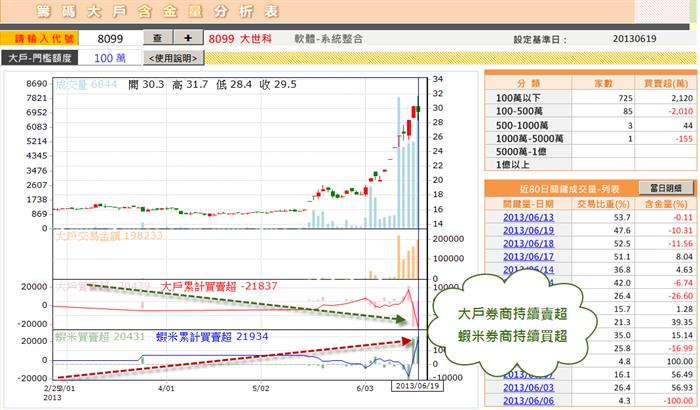Viewport: 700px width, 410px height.
Task: Open the <使用說明> usage instructions button
Action: (173, 58)
